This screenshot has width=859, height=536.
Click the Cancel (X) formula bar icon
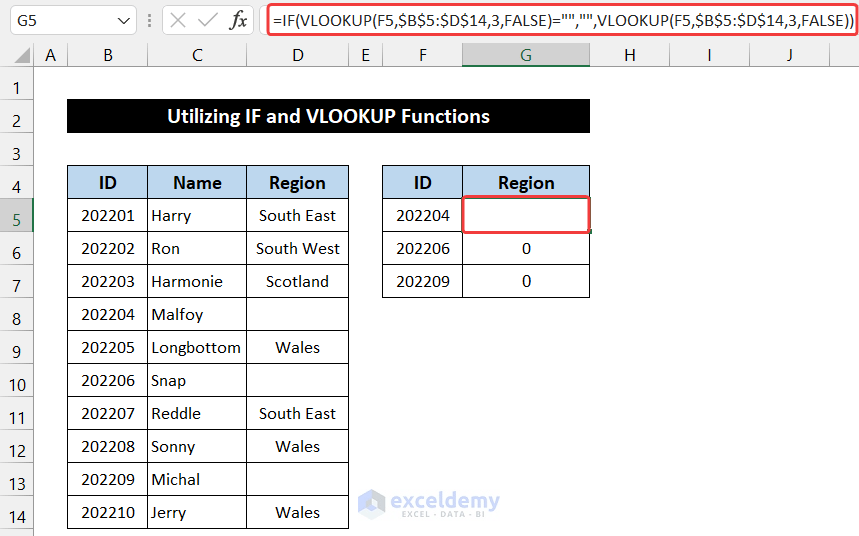(177, 21)
